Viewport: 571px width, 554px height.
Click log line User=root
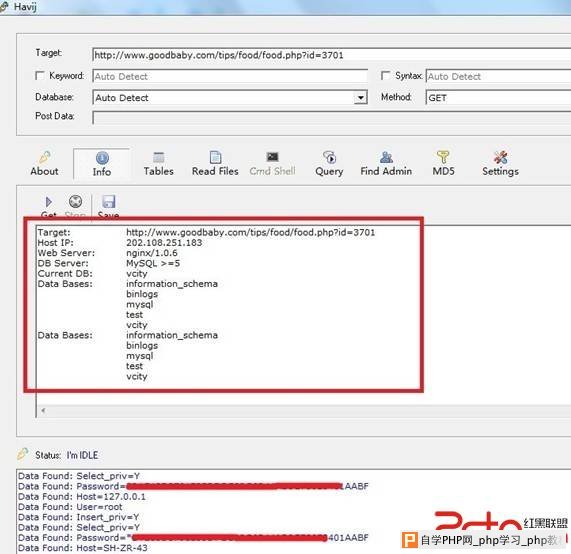(x=70, y=507)
